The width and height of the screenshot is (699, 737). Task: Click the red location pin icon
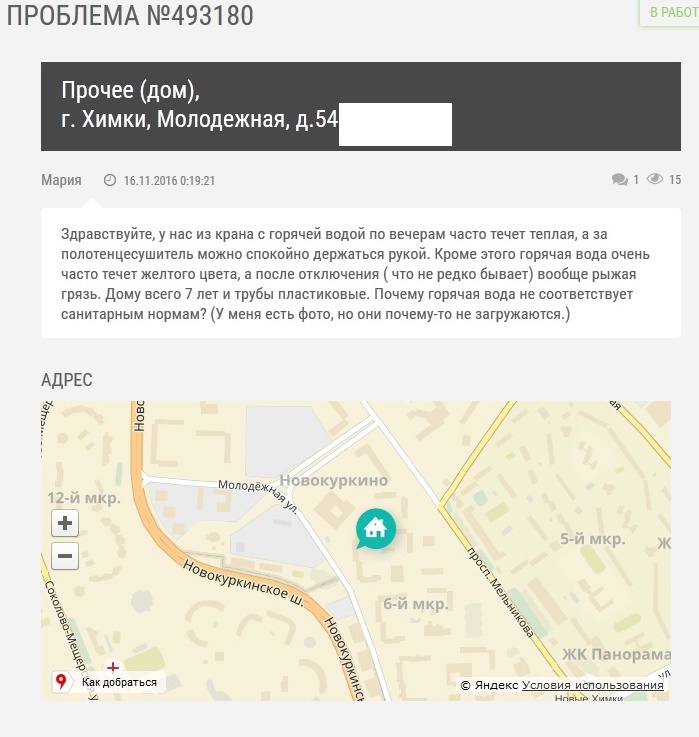tap(61, 681)
